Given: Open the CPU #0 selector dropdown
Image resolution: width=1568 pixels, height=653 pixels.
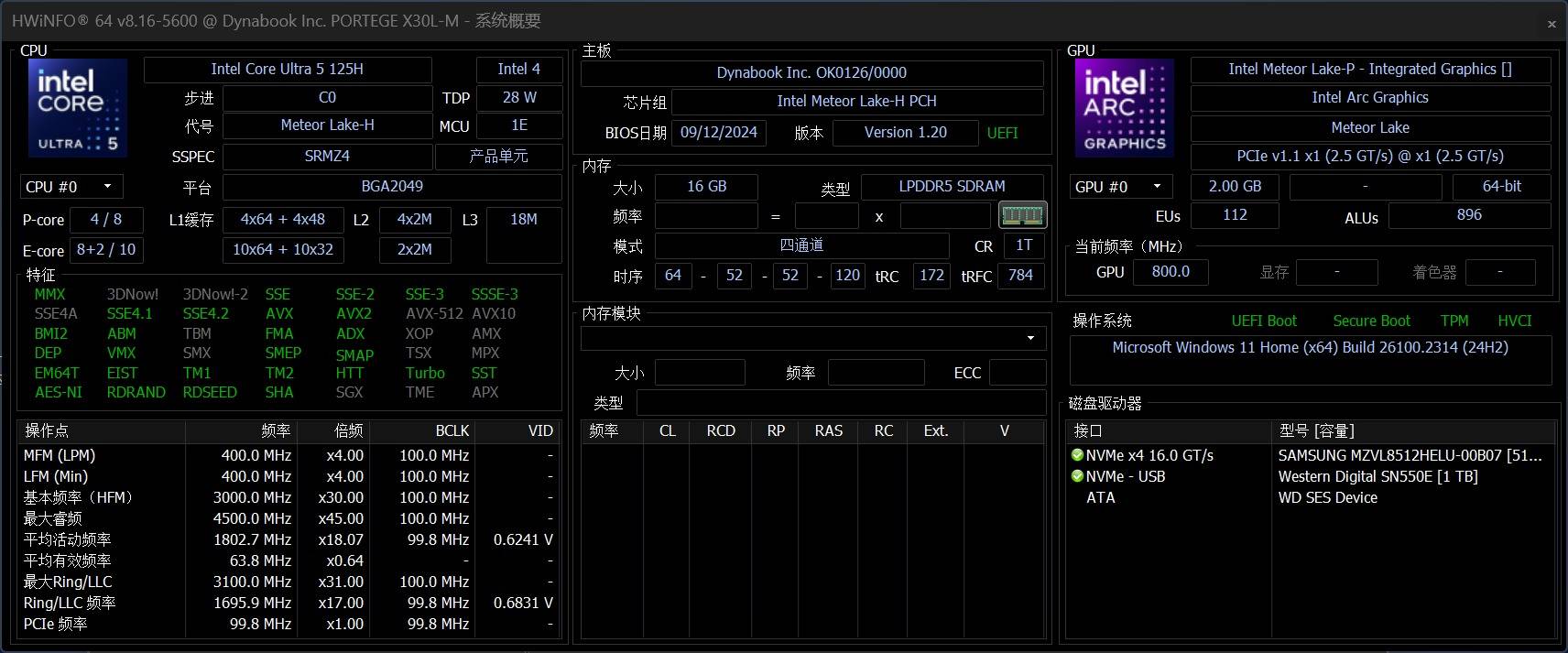Looking at the screenshot, I should [x=71, y=187].
